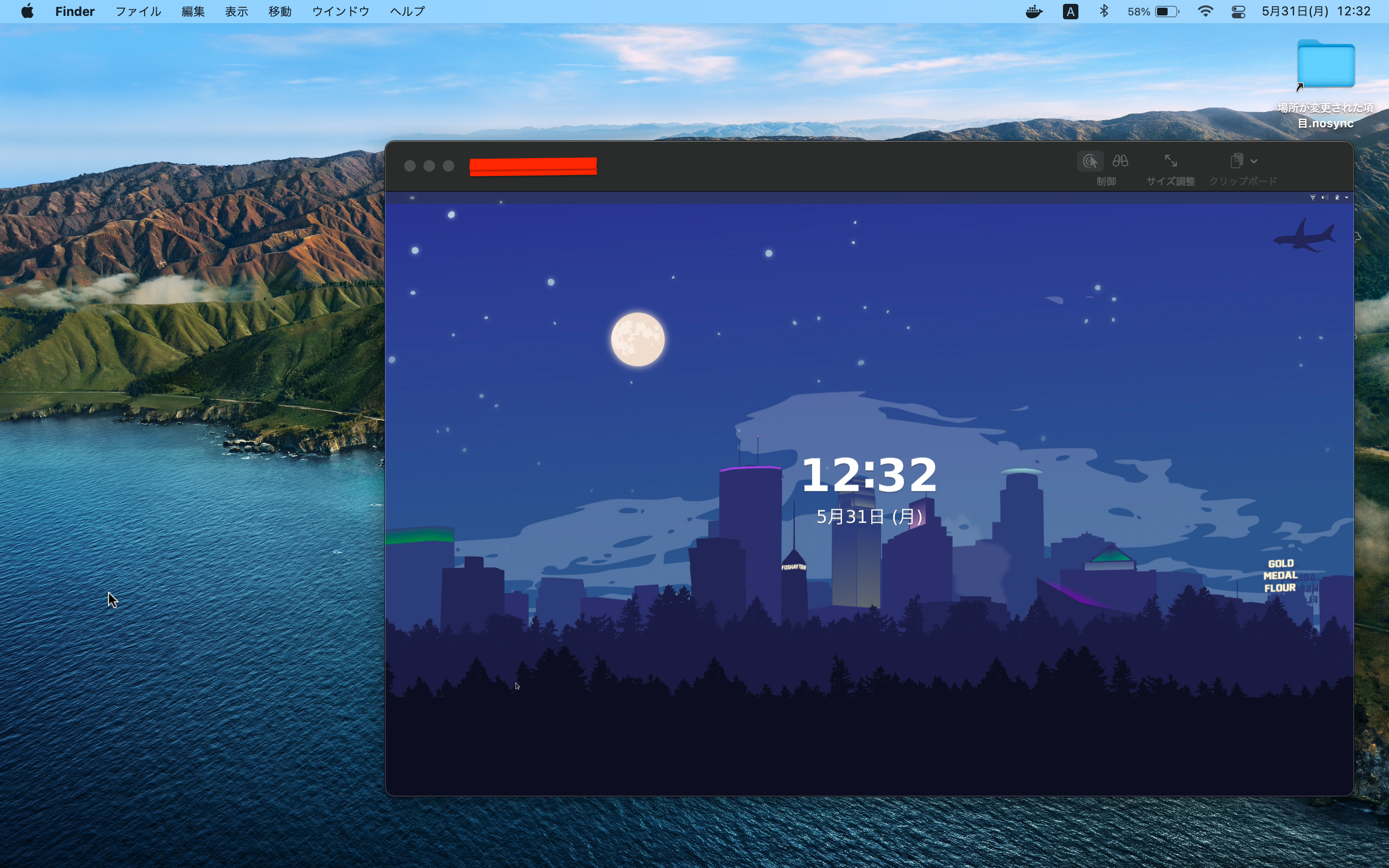Expand the clipboard dropdown chevron

1254,162
